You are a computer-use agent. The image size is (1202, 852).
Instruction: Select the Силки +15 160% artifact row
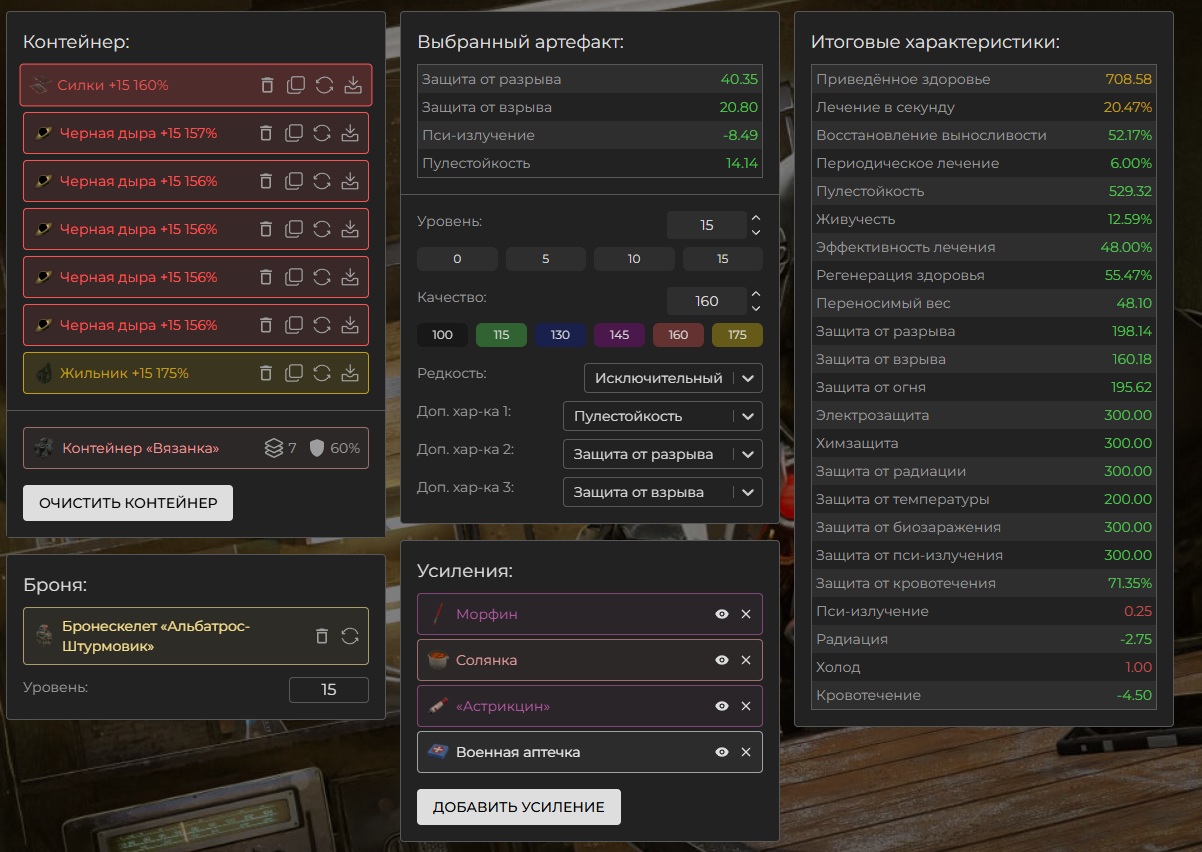coord(130,85)
